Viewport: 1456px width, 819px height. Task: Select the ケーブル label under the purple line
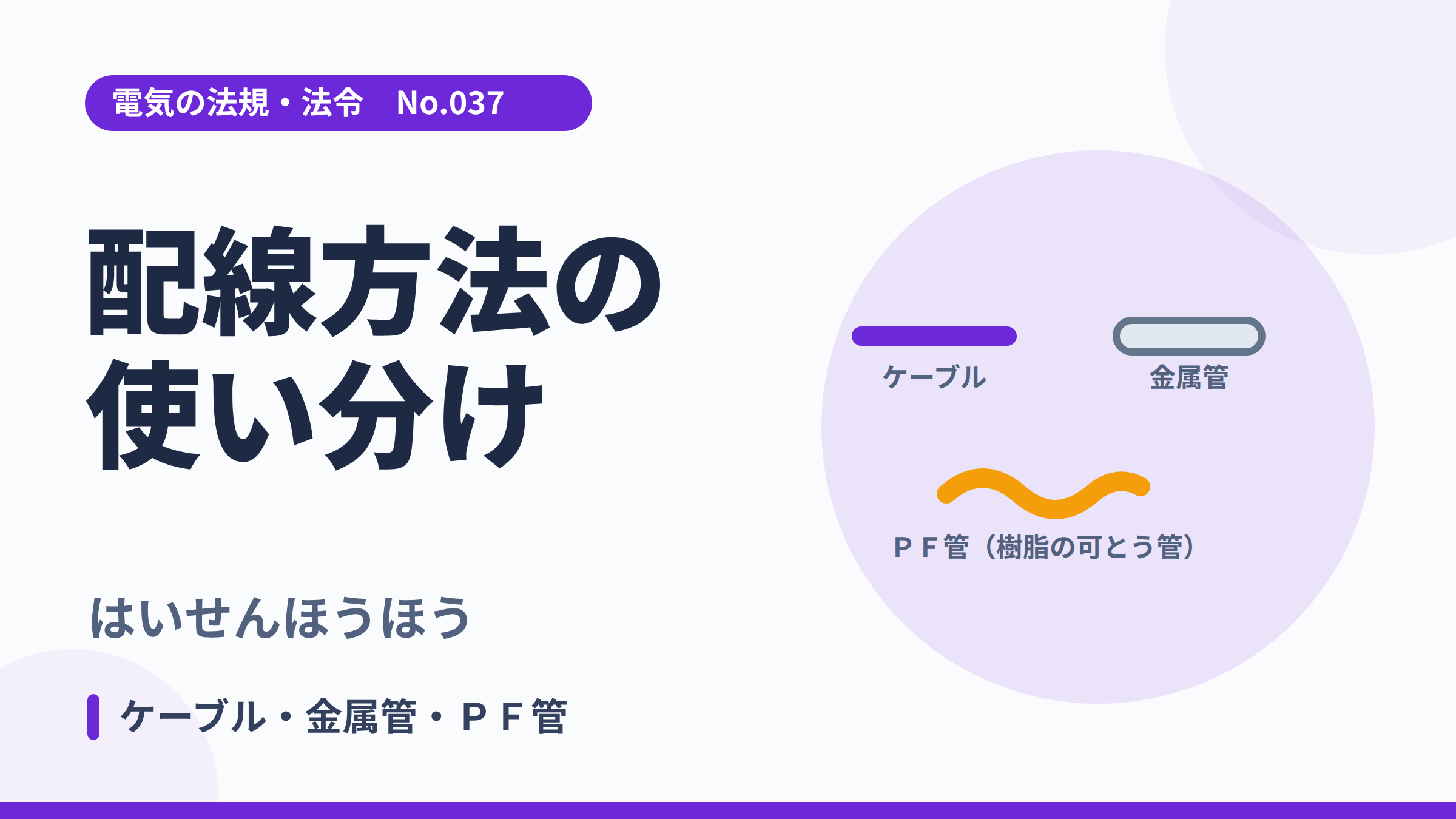pos(934,377)
